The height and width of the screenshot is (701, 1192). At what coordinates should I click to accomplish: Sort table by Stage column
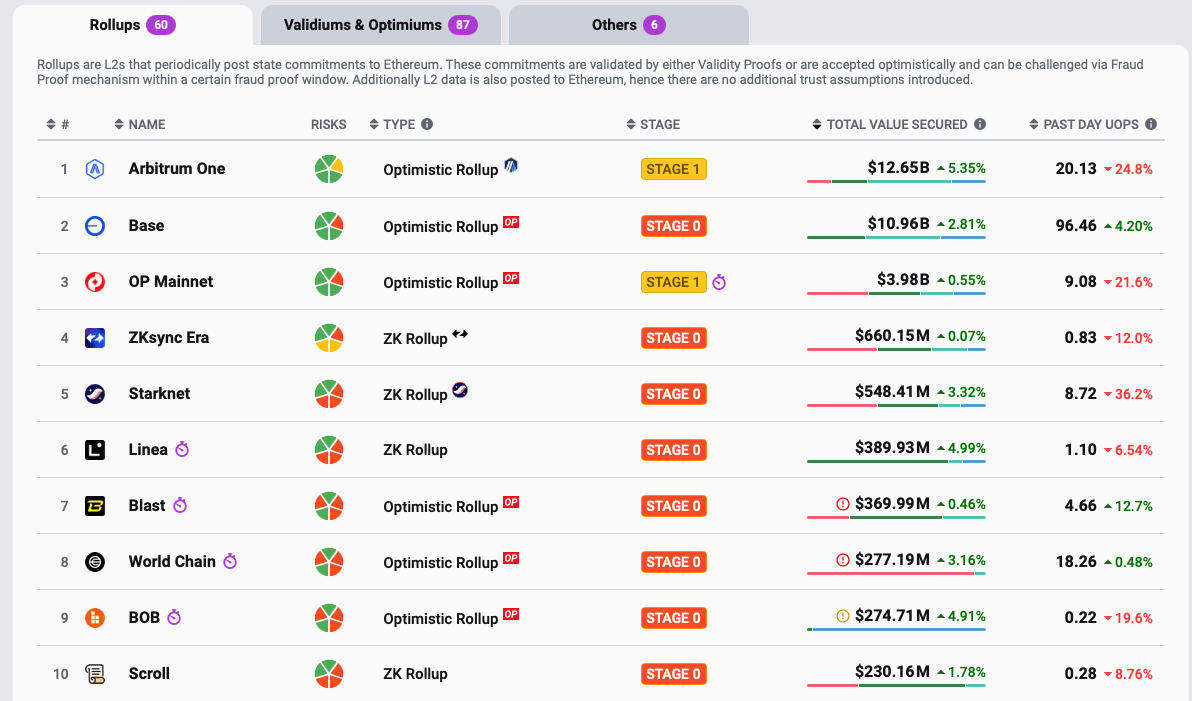tap(653, 124)
